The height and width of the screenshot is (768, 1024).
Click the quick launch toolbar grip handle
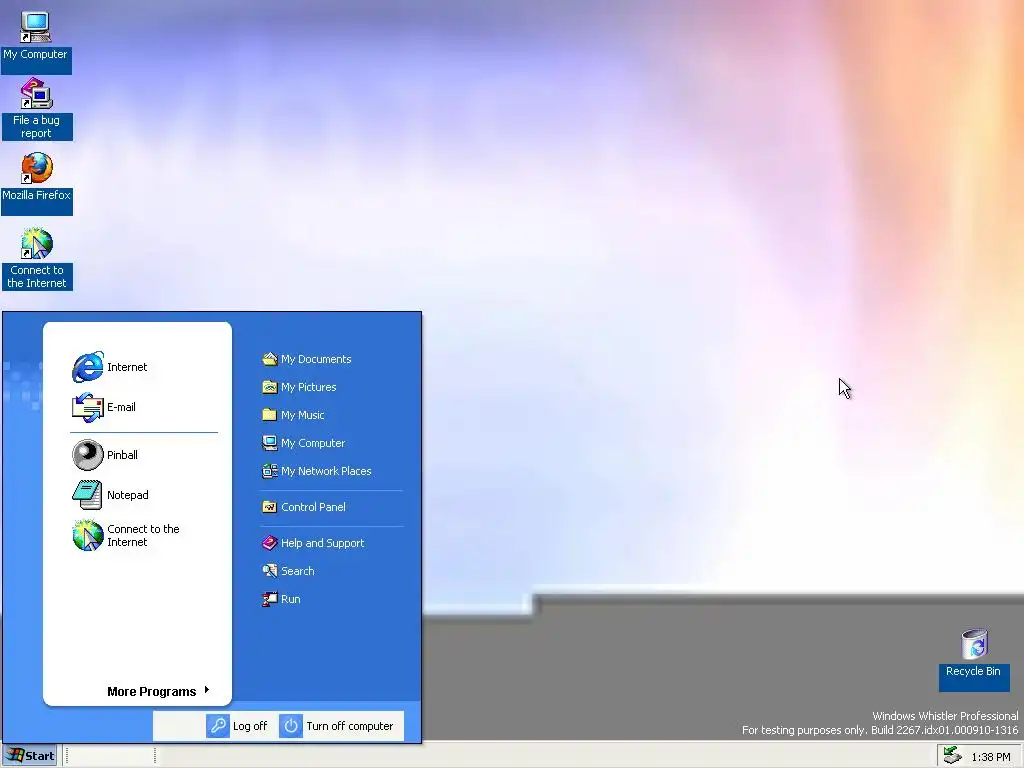[67, 756]
